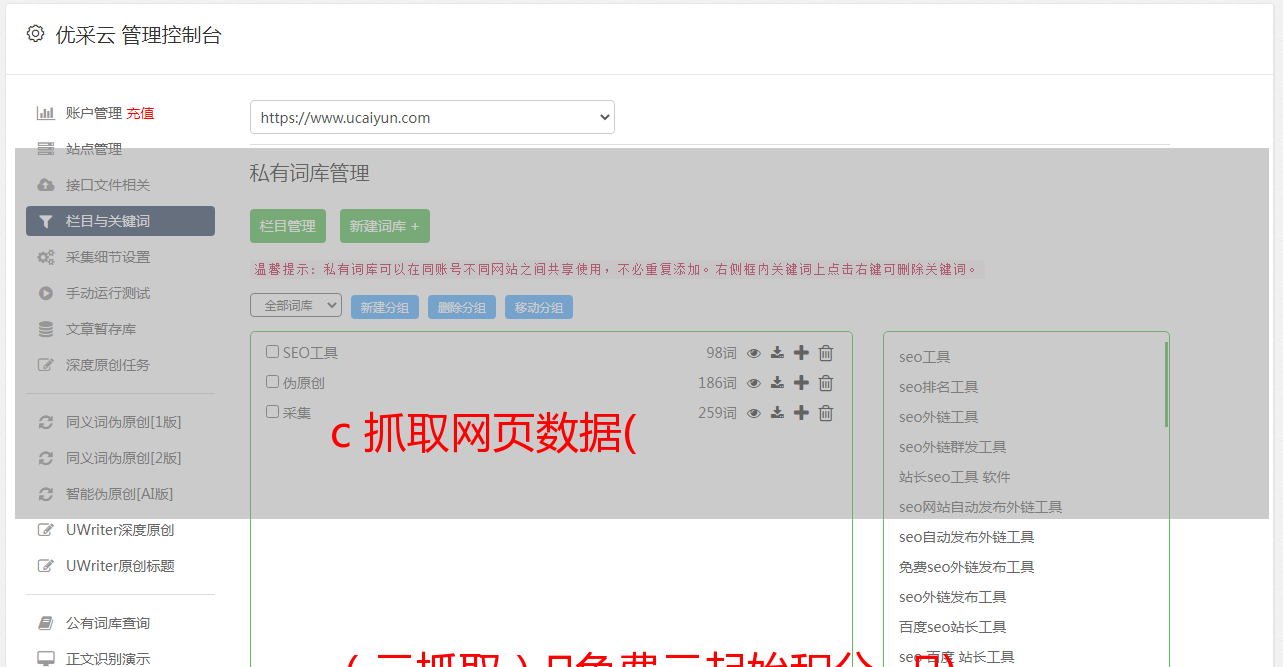Select keyword "免费seo外链发布工具" in the list

(x=967, y=567)
